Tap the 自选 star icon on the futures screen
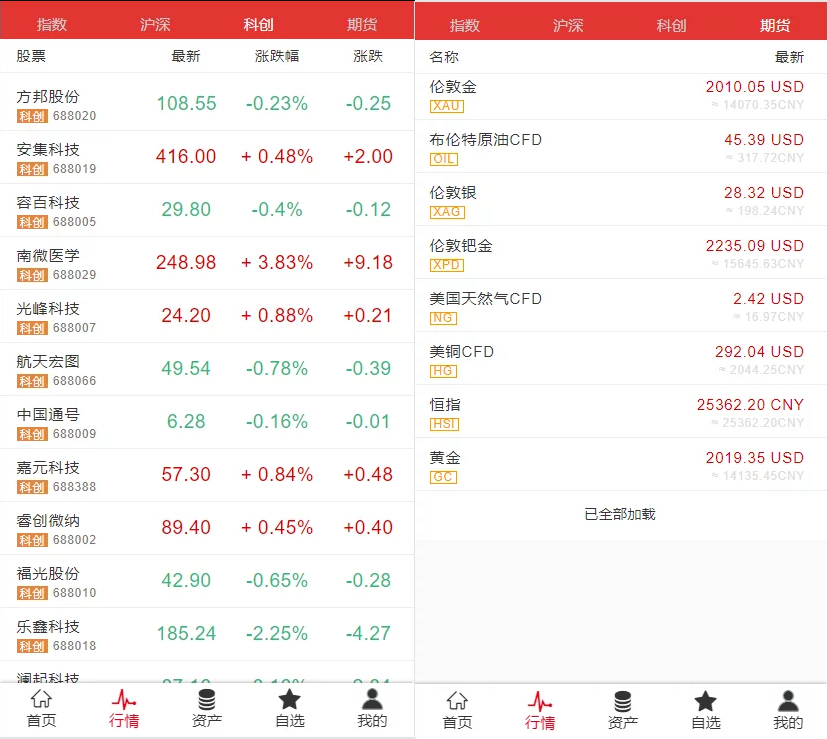The image size is (827, 739). pyautogui.click(x=705, y=701)
